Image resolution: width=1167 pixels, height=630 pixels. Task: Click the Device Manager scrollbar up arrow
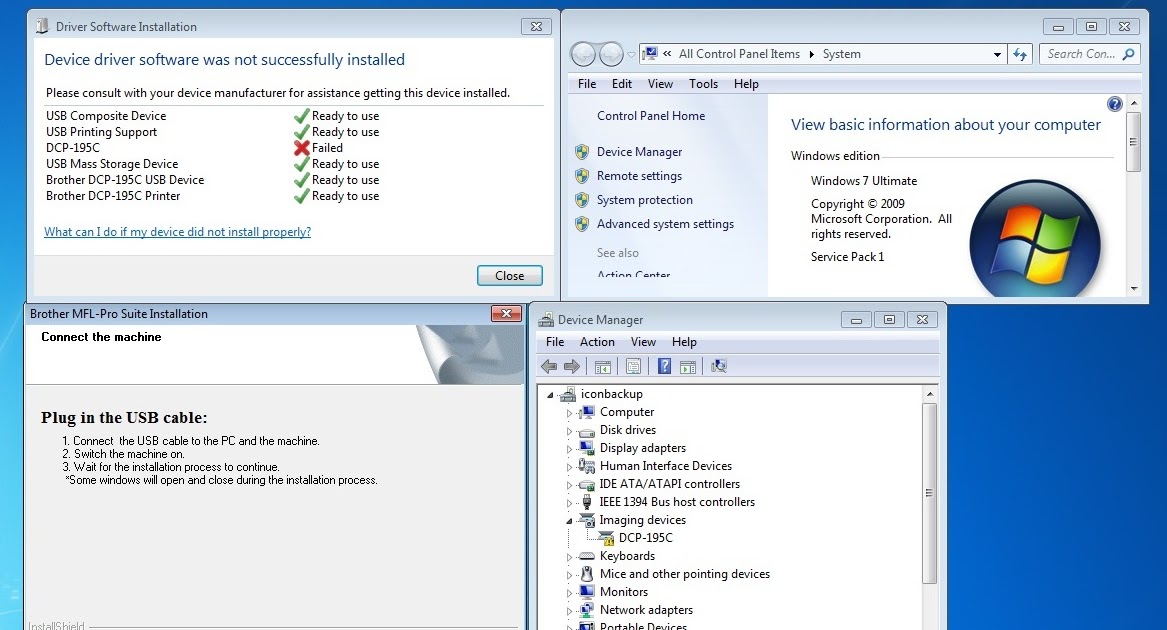click(929, 394)
